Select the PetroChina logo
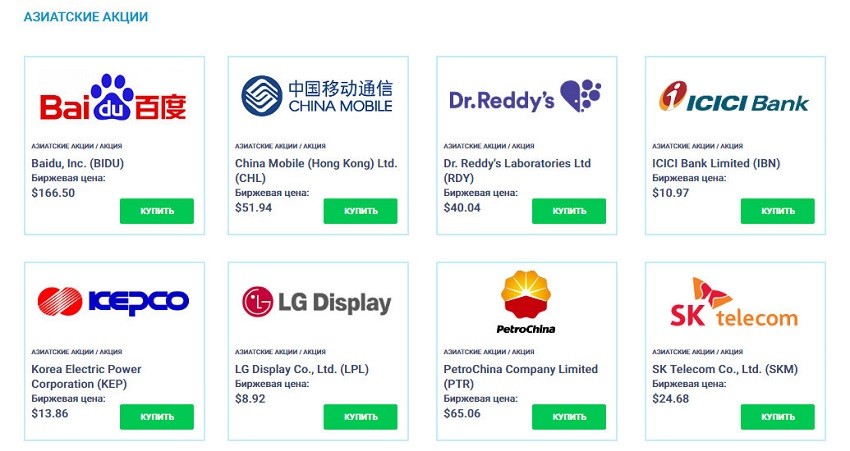The width and height of the screenshot is (850, 451). (x=526, y=302)
